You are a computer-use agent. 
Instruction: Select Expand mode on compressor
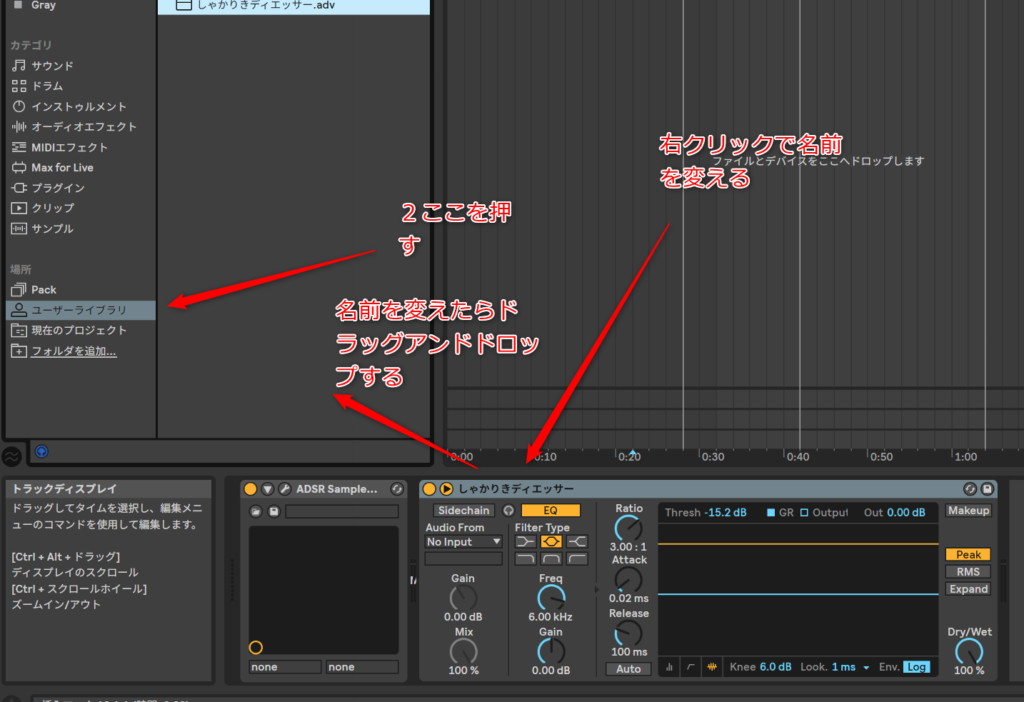tap(968, 589)
